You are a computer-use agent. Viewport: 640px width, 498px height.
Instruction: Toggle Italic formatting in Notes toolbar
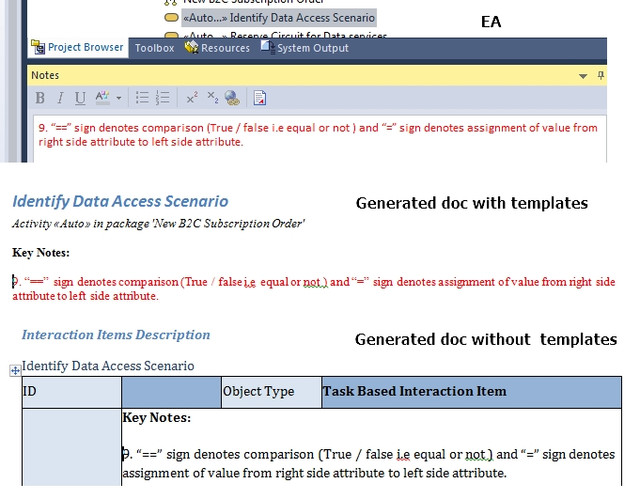tap(60, 98)
